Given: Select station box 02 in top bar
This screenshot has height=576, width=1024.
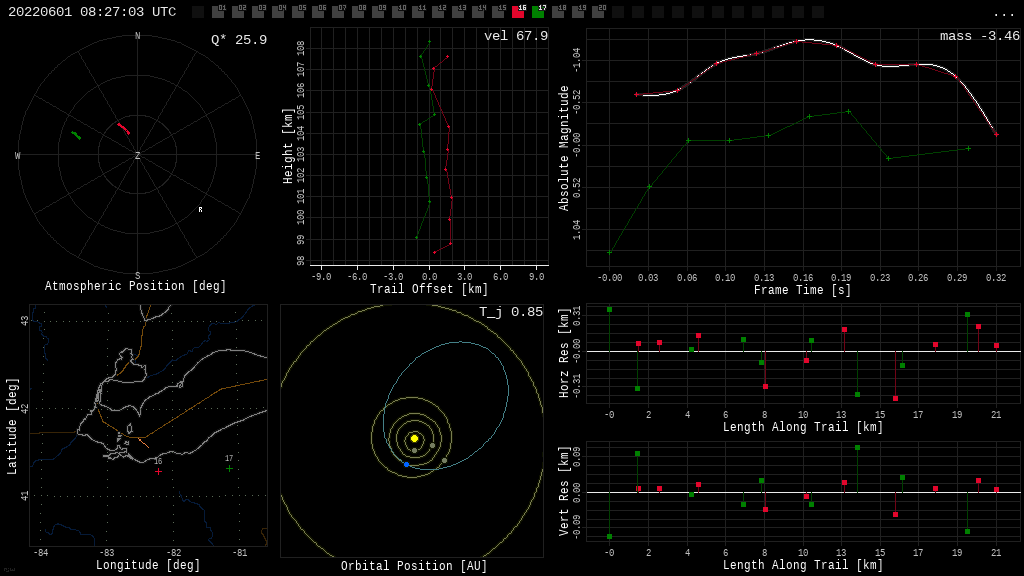Looking at the screenshot, I should pos(238,12).
